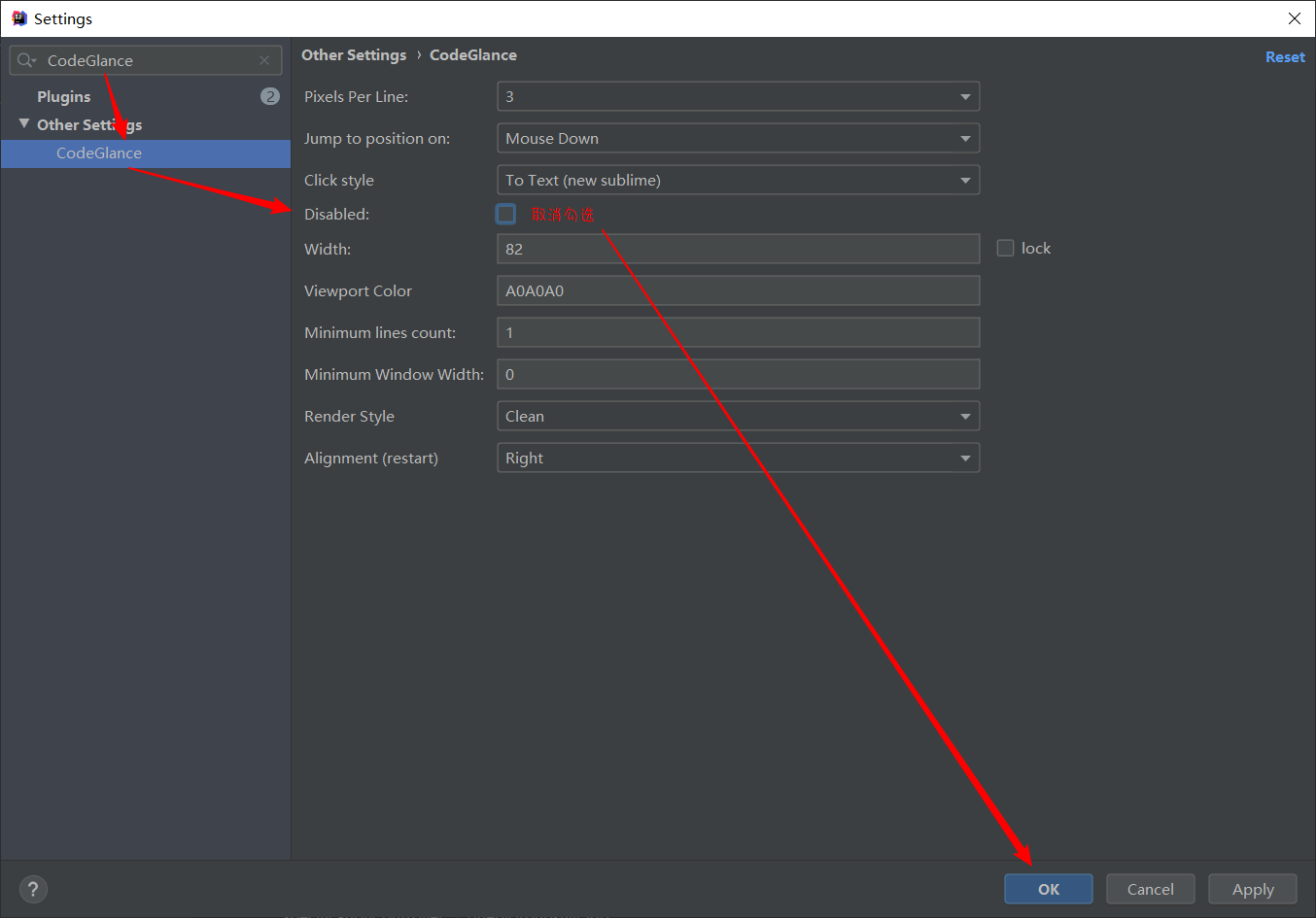The height and width of the screenshot is (918, 1316).
Task: Click the settings search field
Action: [146, 60]
